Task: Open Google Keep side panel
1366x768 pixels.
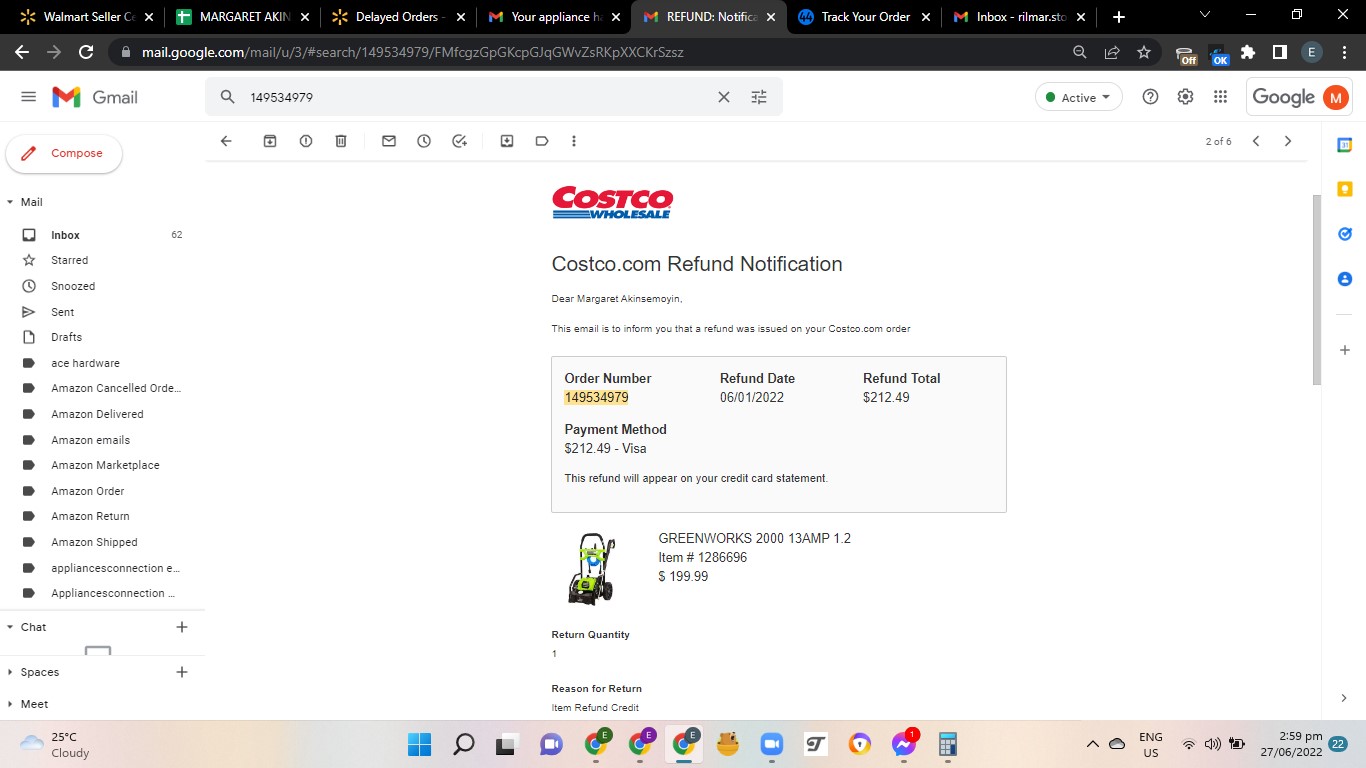Action: click(x=1345, y=189)
